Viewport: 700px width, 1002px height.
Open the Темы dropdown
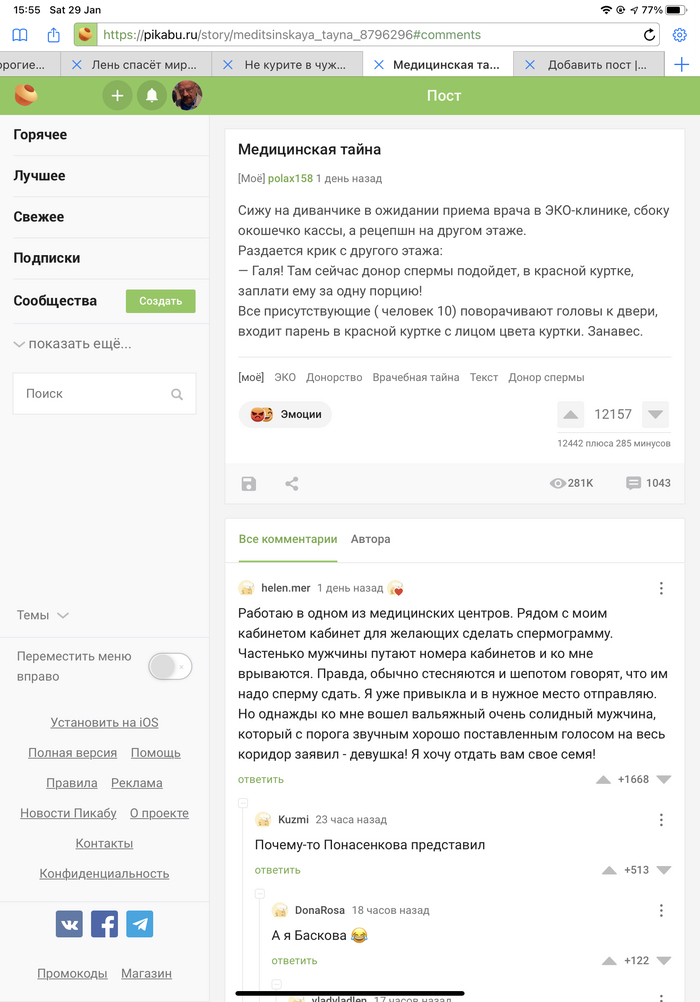(x=43, y=616)
